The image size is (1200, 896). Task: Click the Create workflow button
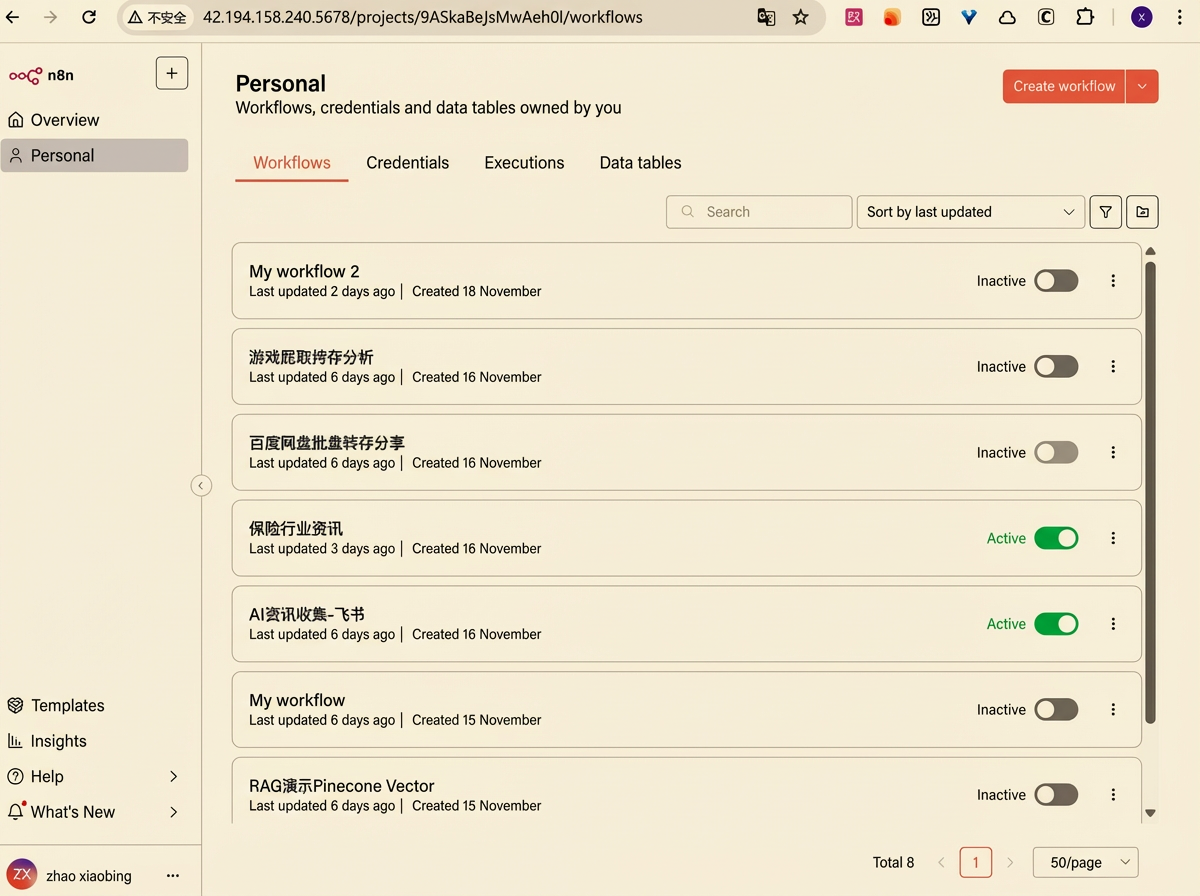1064,86
